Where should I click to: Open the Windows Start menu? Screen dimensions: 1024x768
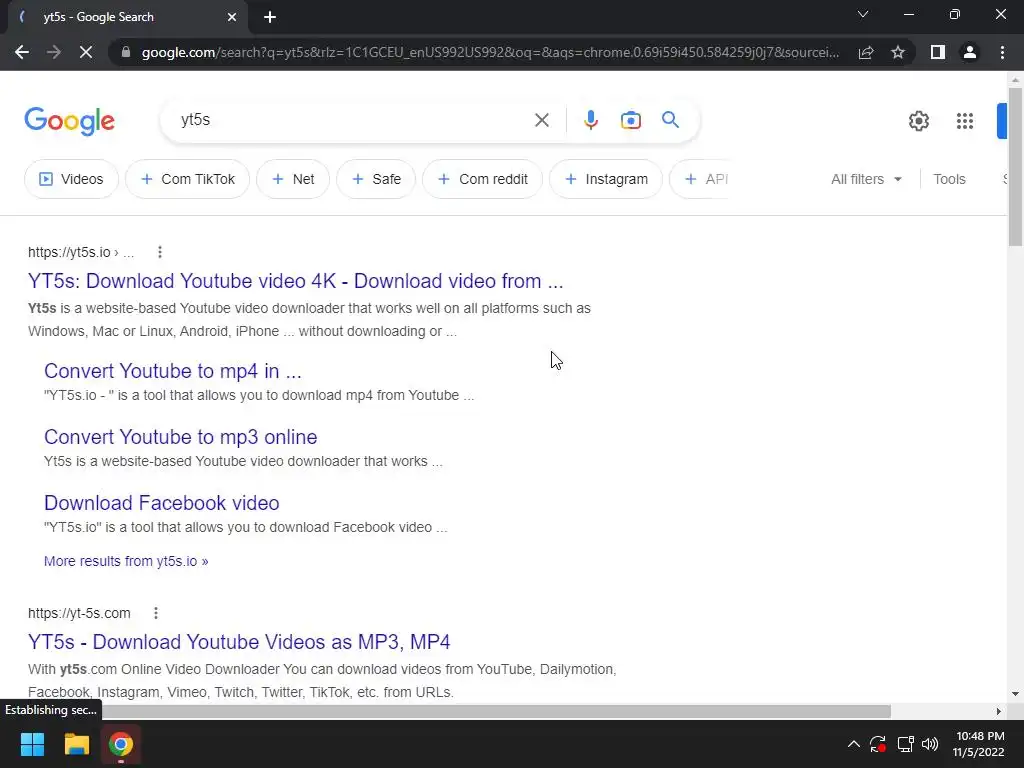(32, 744)
